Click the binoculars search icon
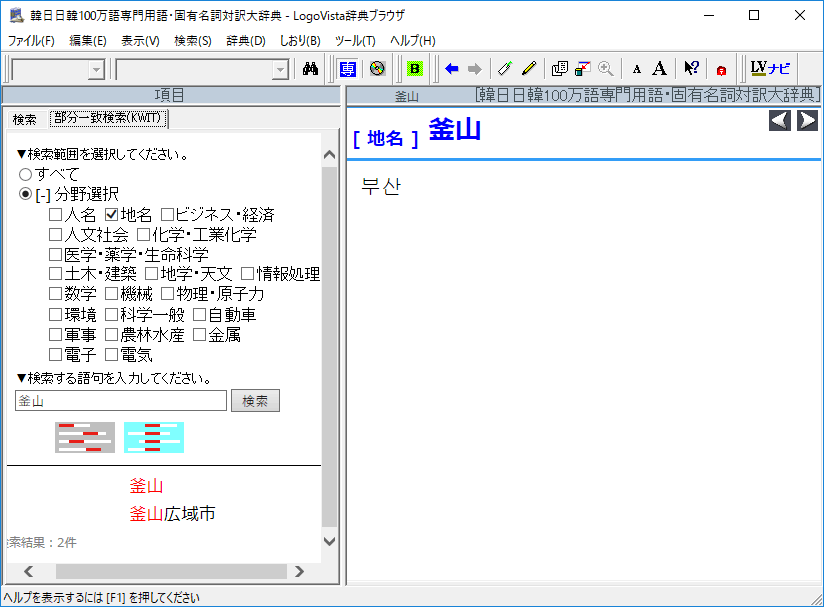Image resolution: width=824 pixels, height=607 pixels. point(310,69)
